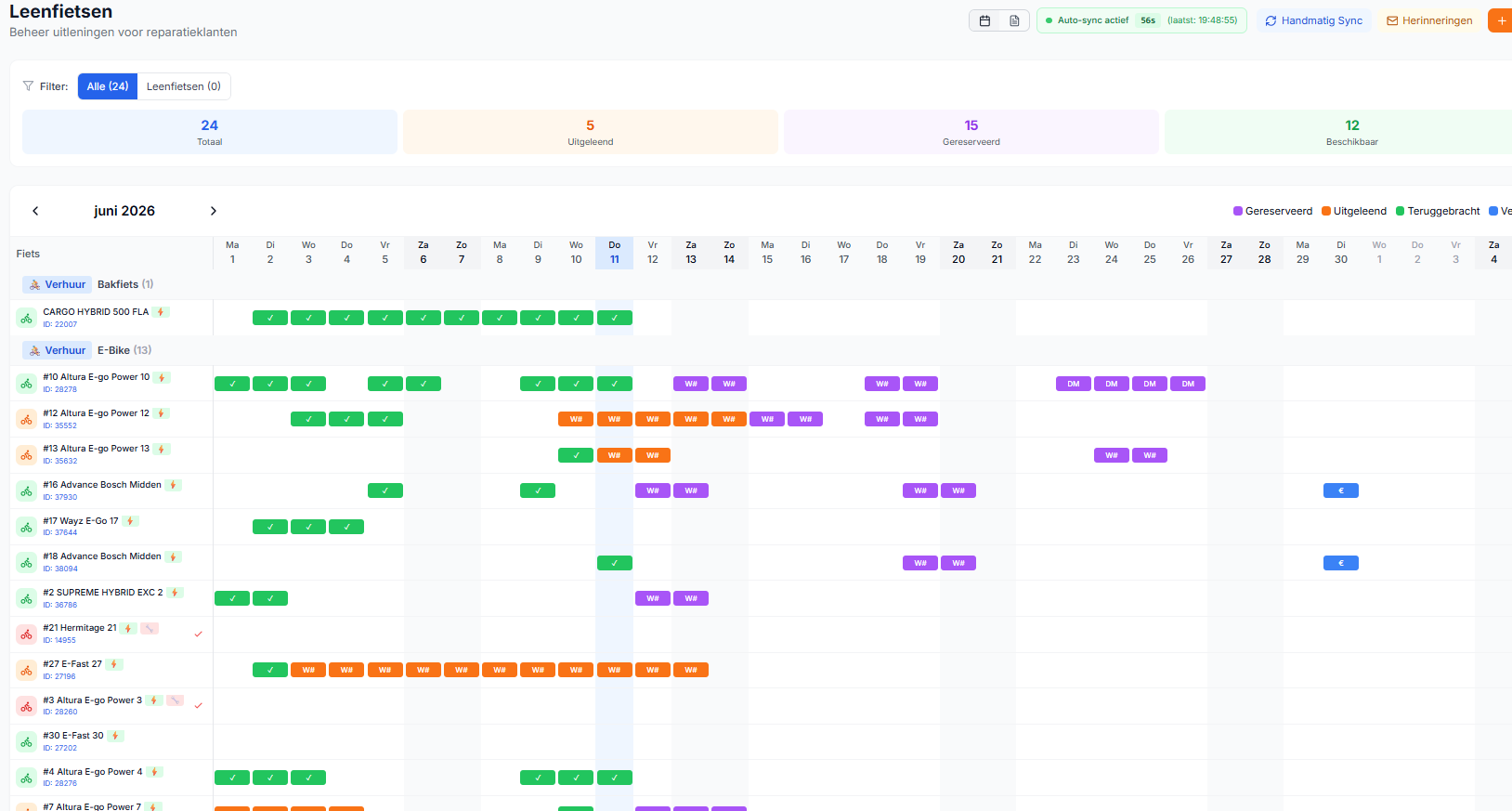Click the Handmatig Sync button
The width and height of the screenshot is (1512, 811).
(x=1314, y=20)
